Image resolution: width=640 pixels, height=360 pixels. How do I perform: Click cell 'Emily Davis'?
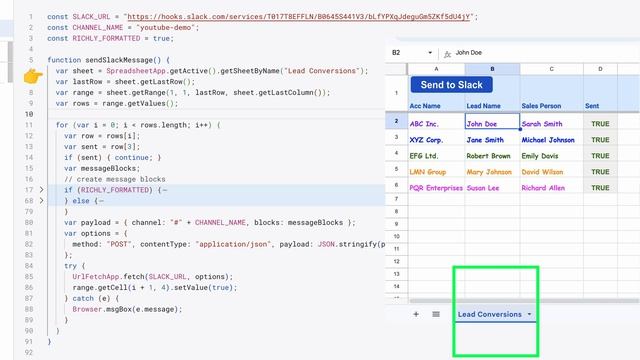[x=551, y=153]
